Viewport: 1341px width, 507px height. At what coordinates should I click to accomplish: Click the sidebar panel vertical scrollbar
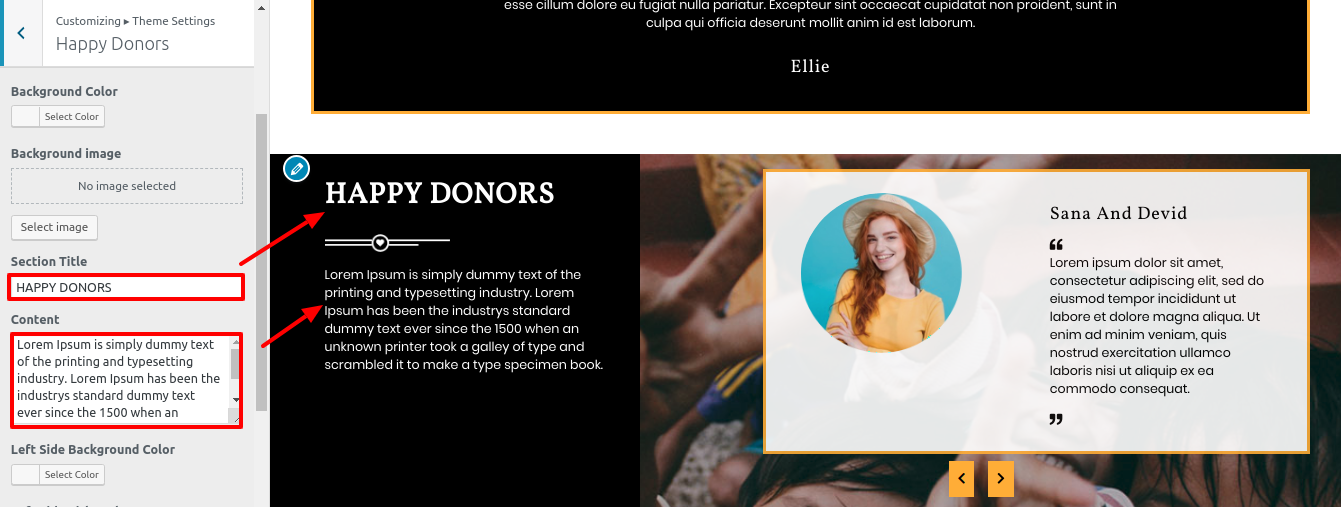tap(262, 260)
